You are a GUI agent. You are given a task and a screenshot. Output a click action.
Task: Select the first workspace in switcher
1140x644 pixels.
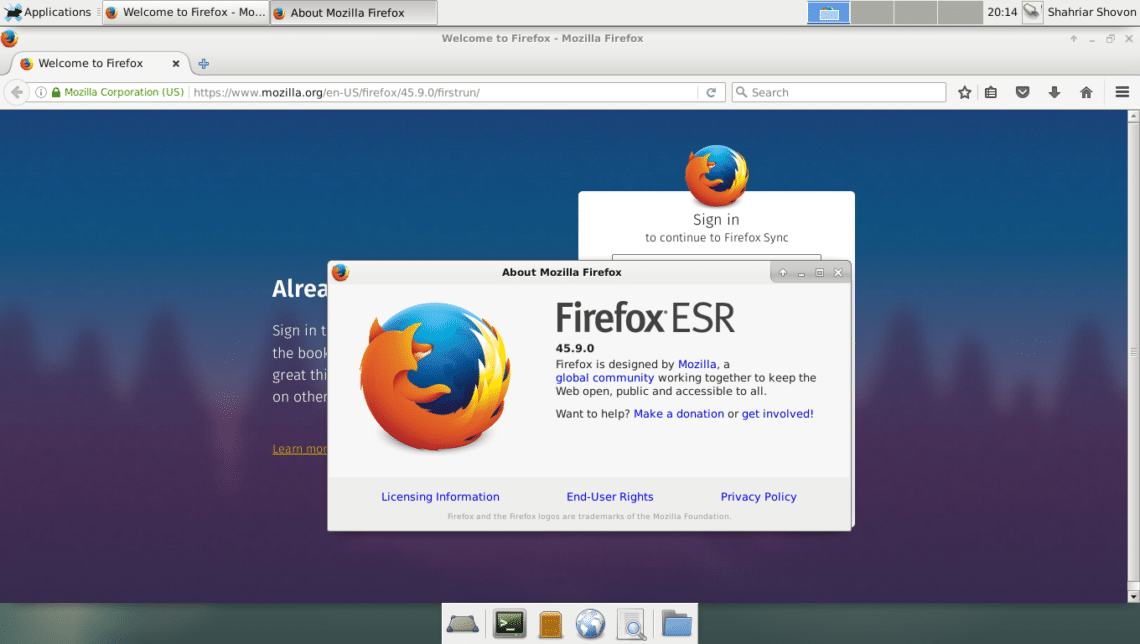coord(828,12)
